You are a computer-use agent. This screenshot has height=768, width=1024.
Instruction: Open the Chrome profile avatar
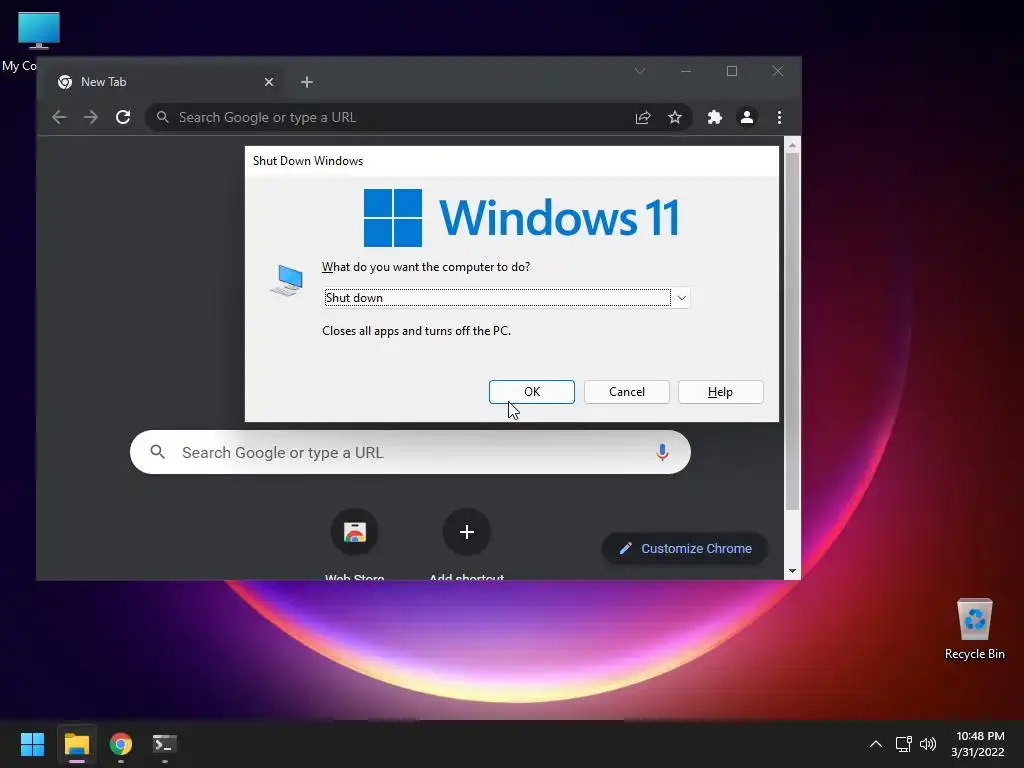point(746,117)
